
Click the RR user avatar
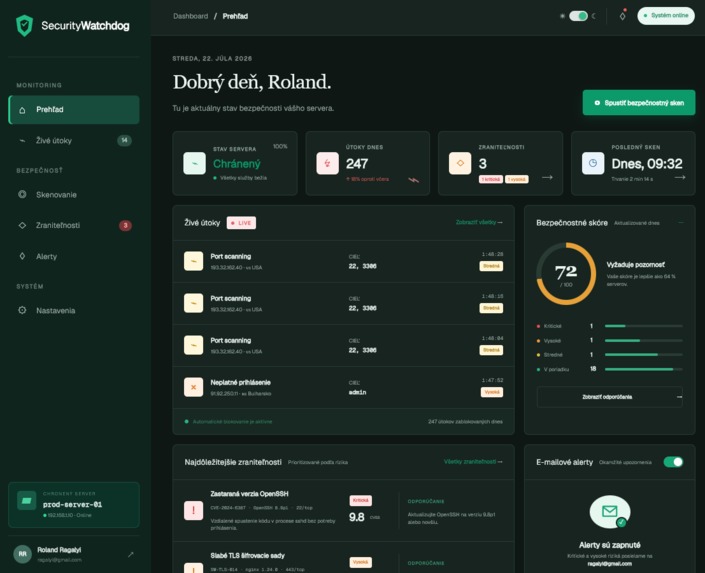click(x=22, y=554)
